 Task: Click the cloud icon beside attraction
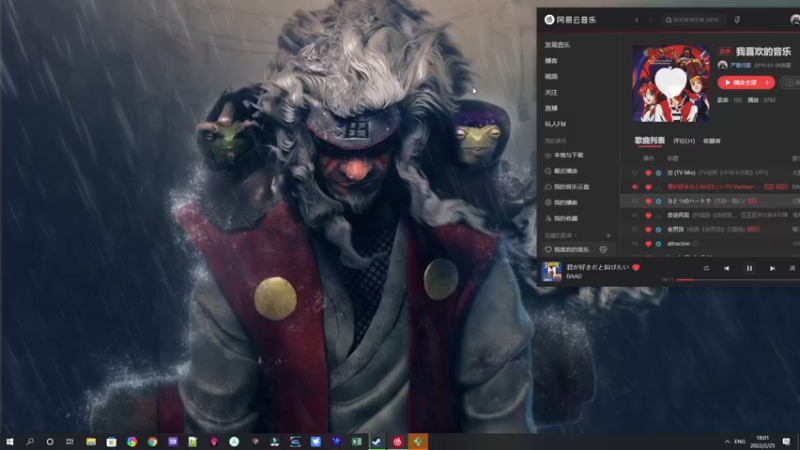pos(695,244)
